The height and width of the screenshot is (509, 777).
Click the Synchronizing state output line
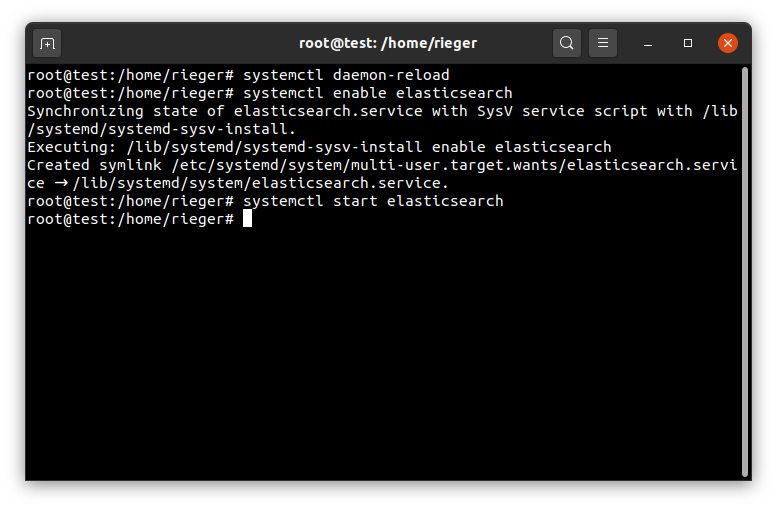383,111
